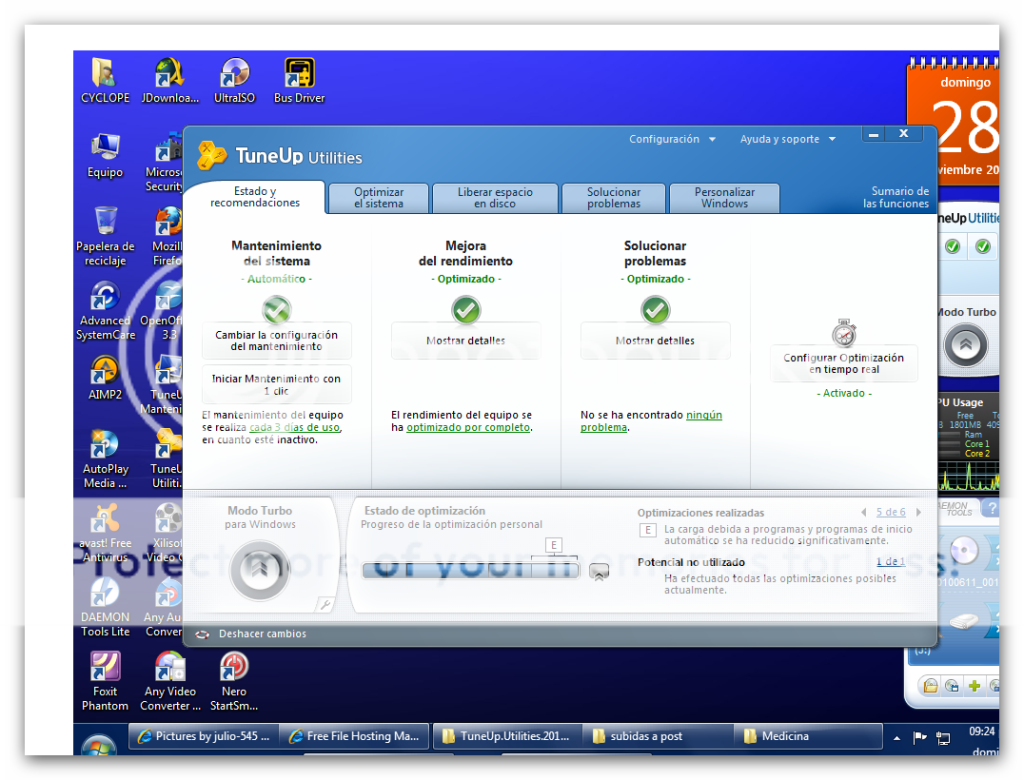The width and height of the screenshot is (1024, 780).
Task: Click the real-time optimization stopwatch icon
Action: (844, 333)
